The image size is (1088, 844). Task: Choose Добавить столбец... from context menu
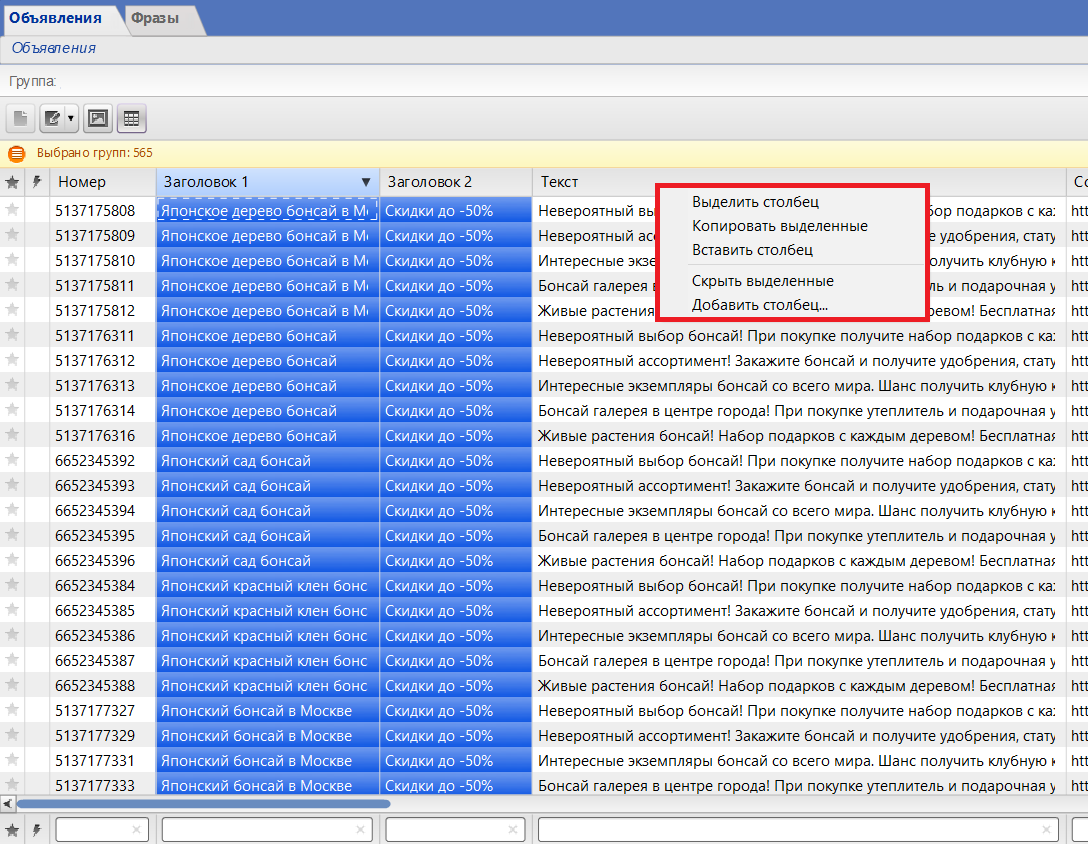[x=759, y=305]
